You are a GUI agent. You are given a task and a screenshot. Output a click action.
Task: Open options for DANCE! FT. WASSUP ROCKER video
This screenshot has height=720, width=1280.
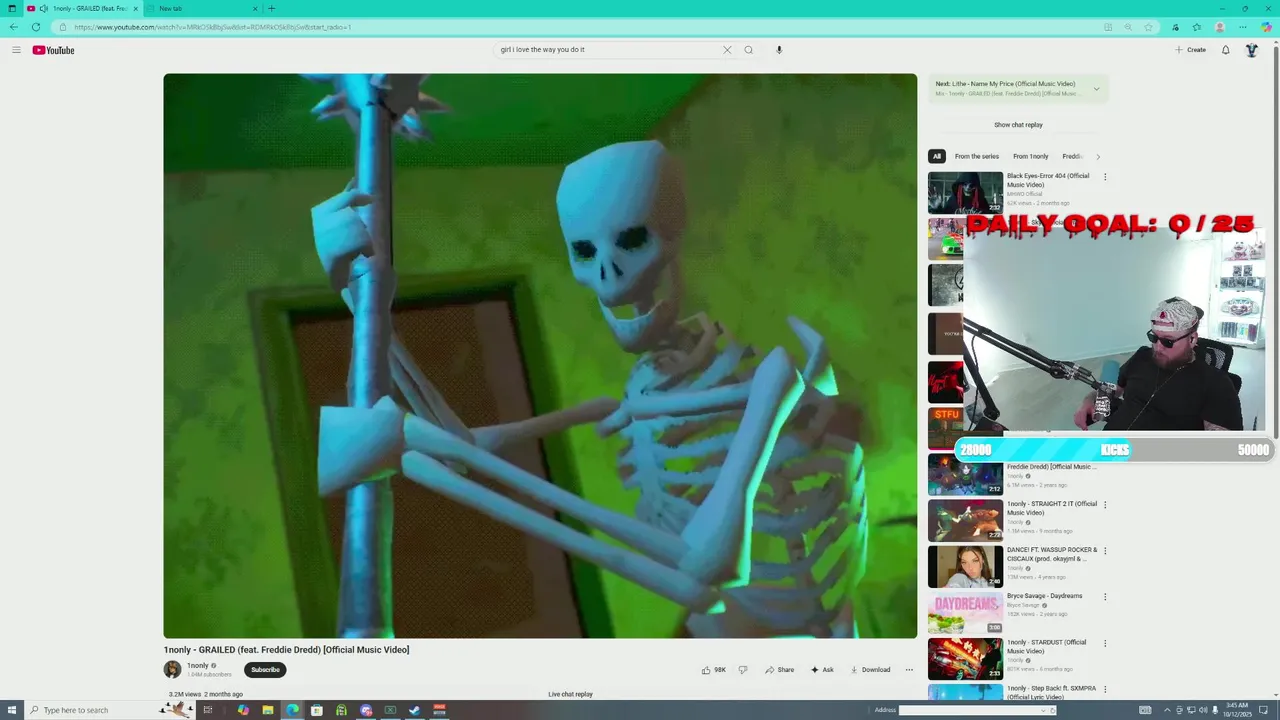(x=1105, y=551)
